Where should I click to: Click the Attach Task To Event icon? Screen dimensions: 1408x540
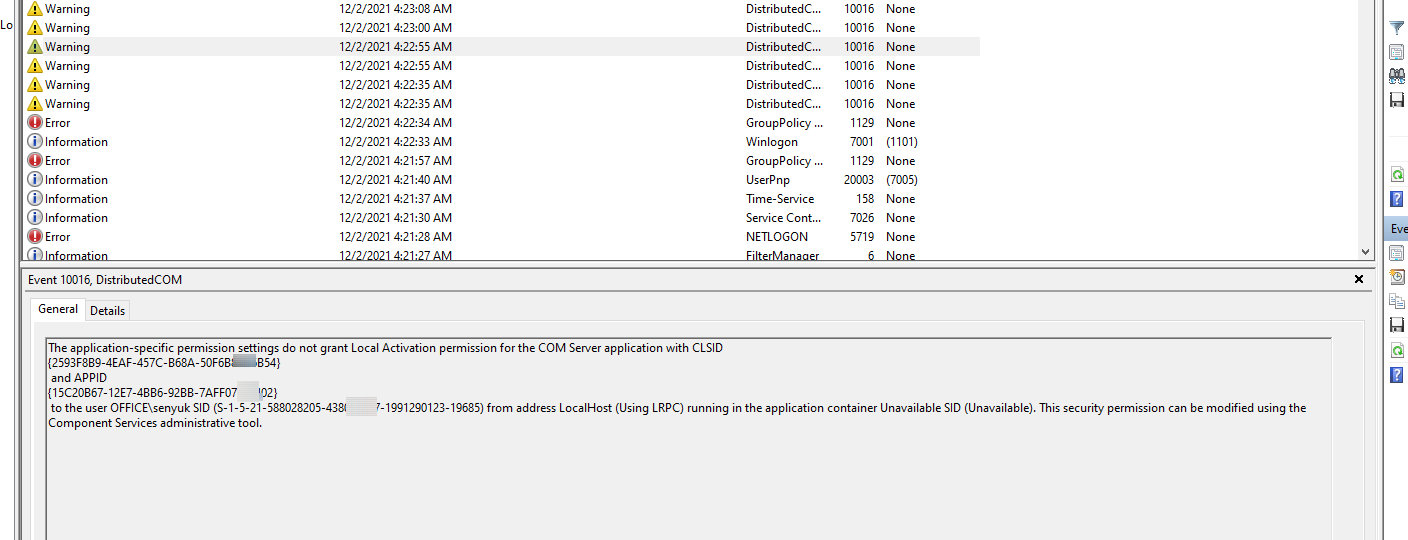1397,277
